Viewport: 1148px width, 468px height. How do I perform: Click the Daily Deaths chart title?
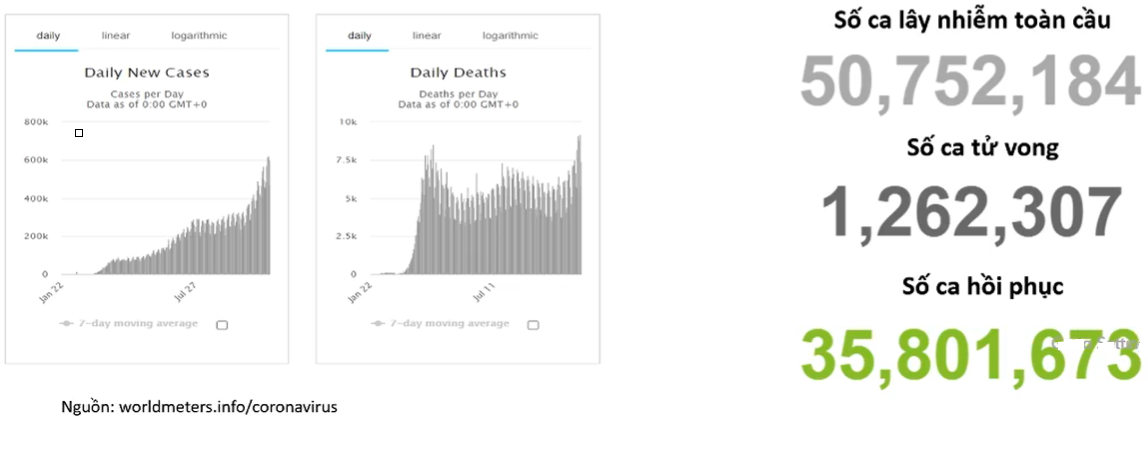[x=458, y=73]
